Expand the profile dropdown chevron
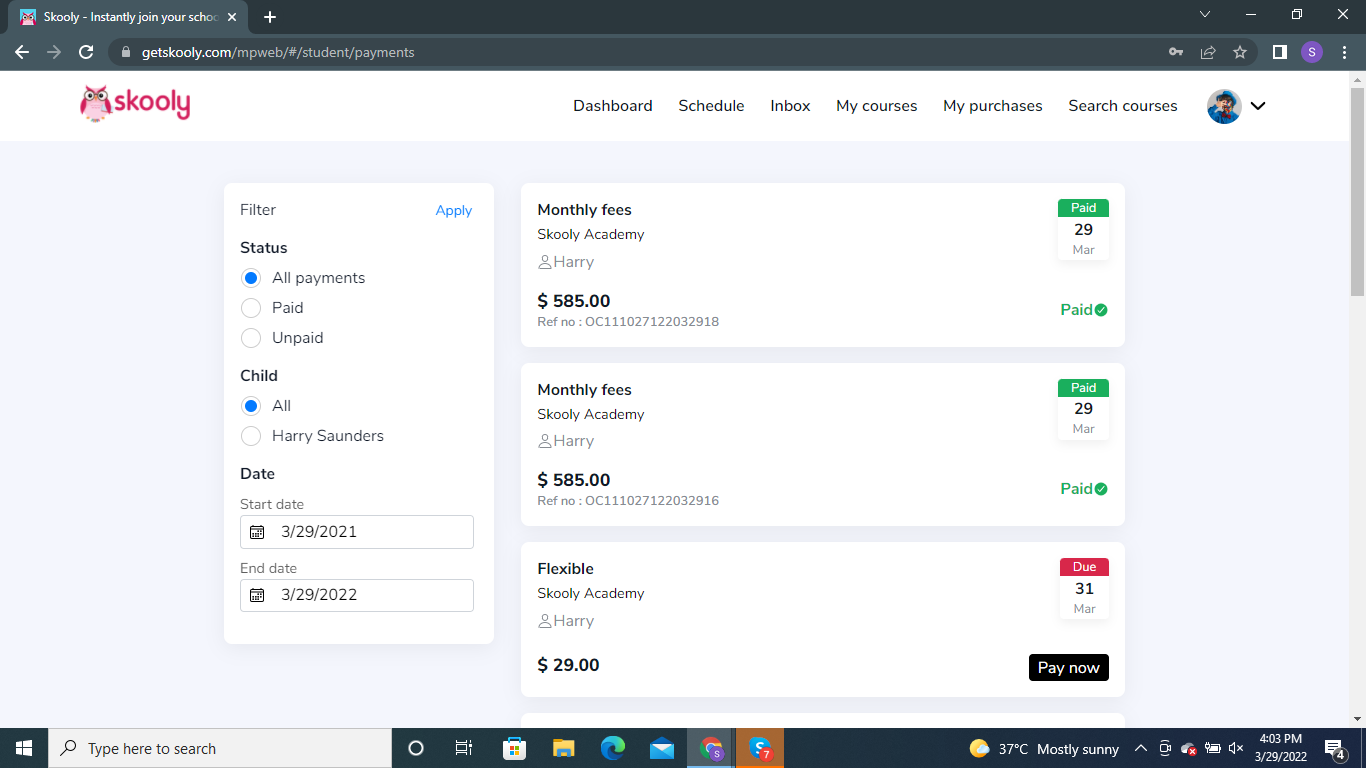The width and height of the screenshot is (1366, 768). [x=1258, y=106]
